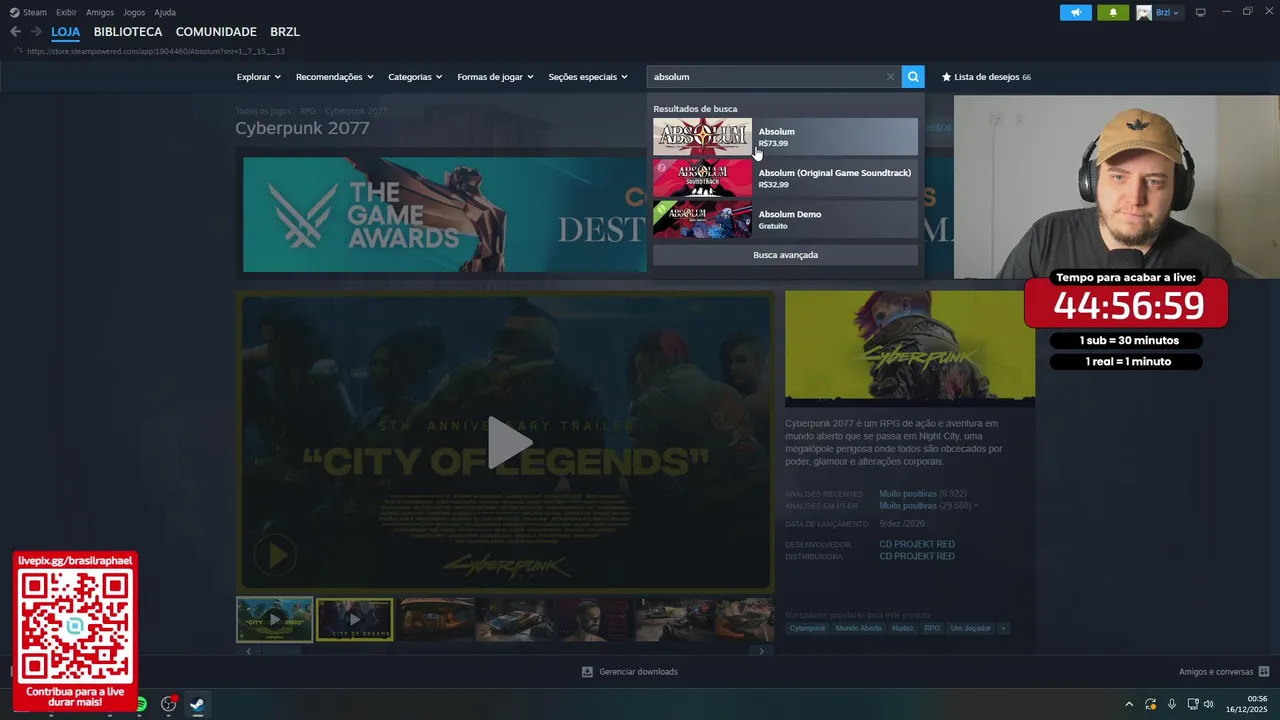Open the Brzl account dropdown

(1159, 13)
